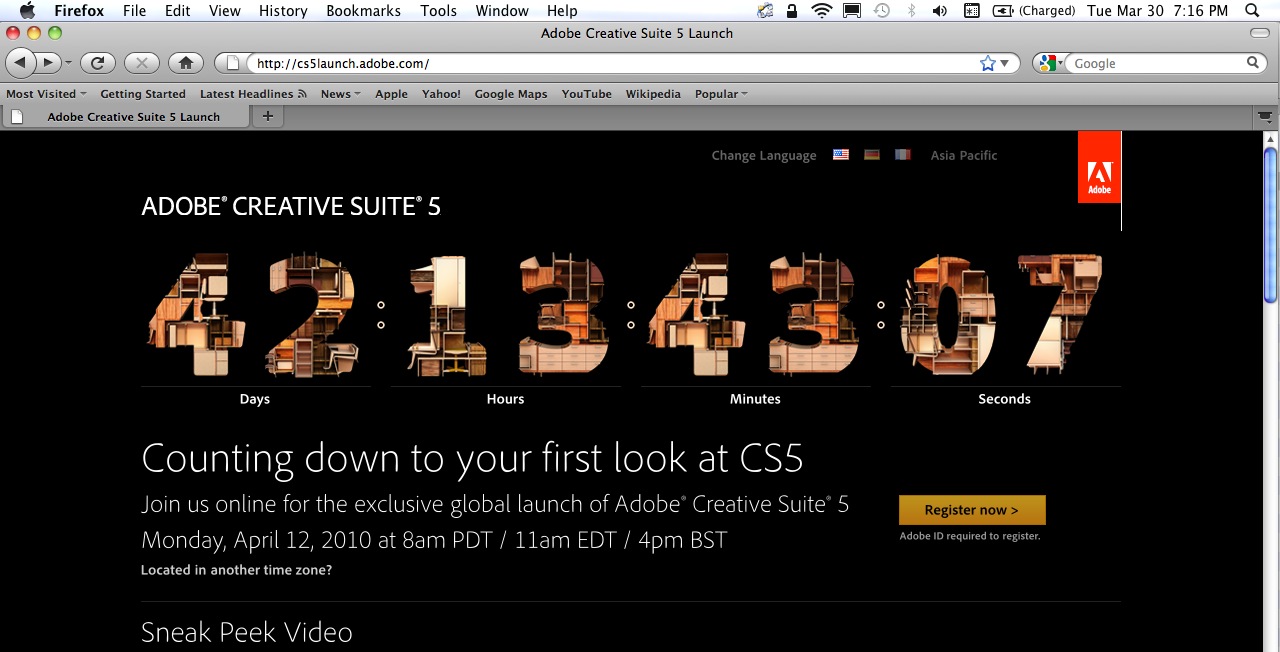Click the scrollbar up arrow
The image size is (1280, 652).
(1271, 138)
